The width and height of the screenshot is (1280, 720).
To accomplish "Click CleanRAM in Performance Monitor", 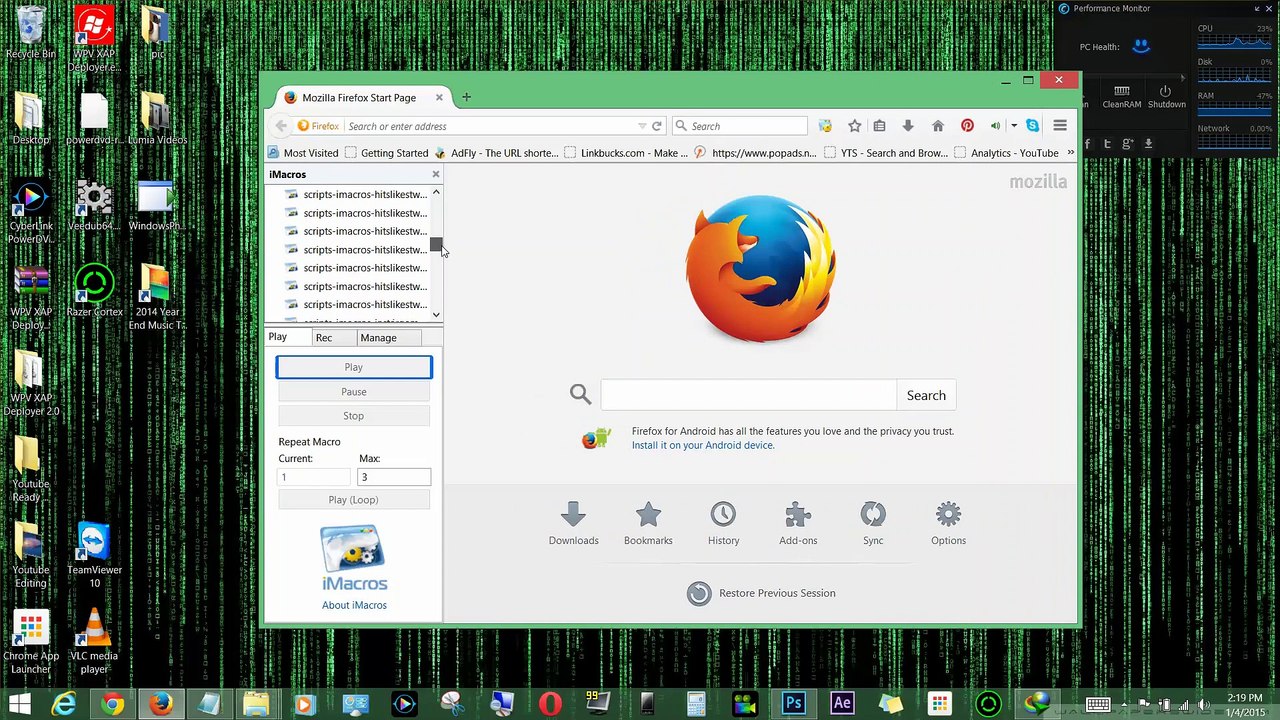I will point(1122,97).
